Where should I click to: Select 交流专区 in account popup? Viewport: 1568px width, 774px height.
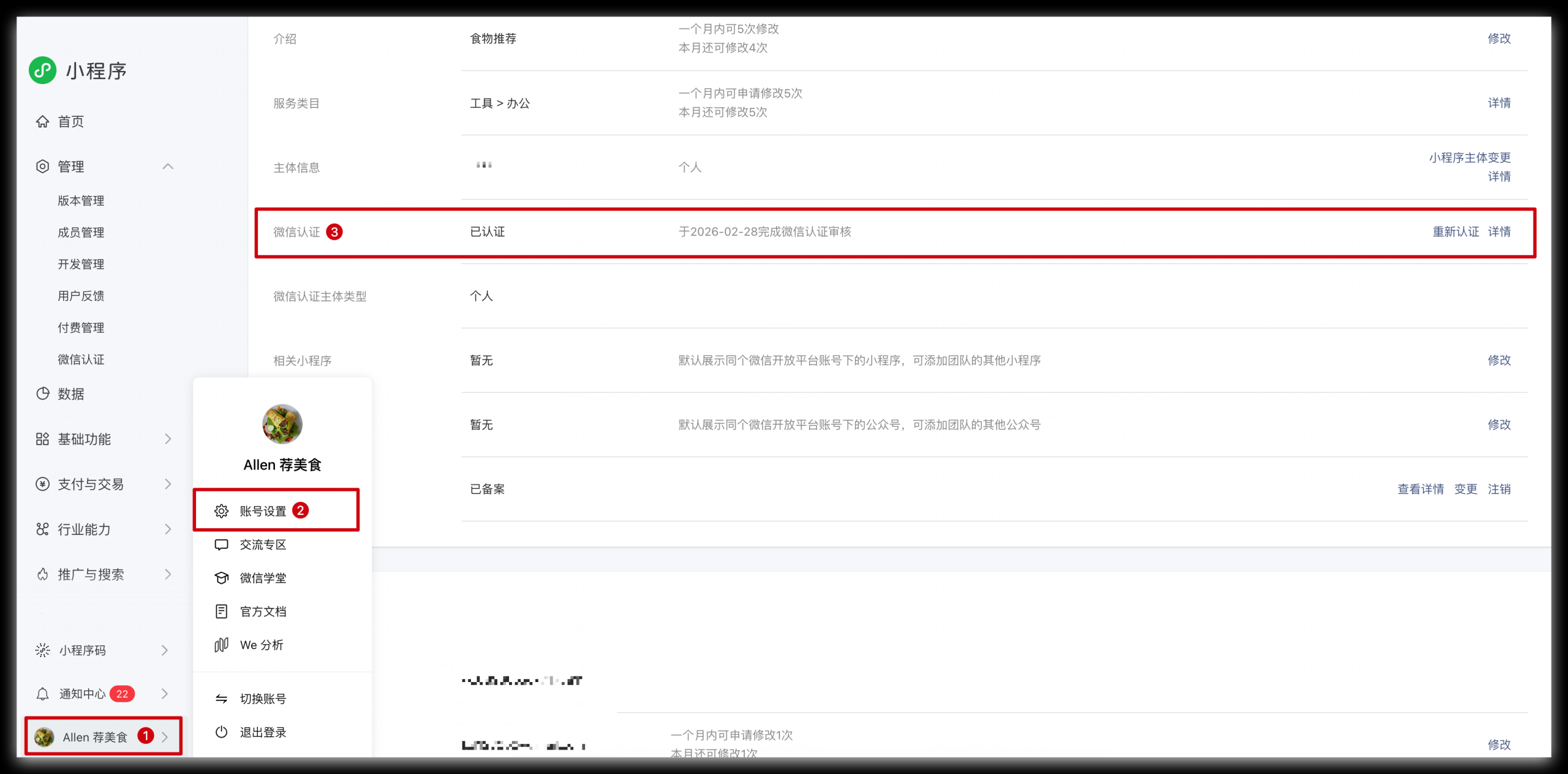[x=263, y=545]
